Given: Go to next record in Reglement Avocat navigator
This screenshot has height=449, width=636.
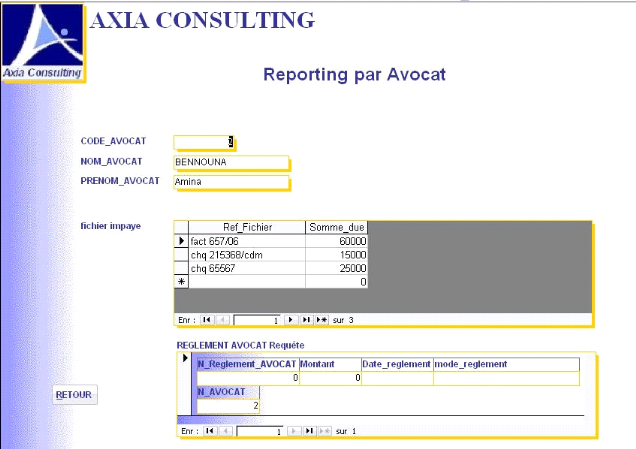Looking at the screenshot, I should 294,431.
